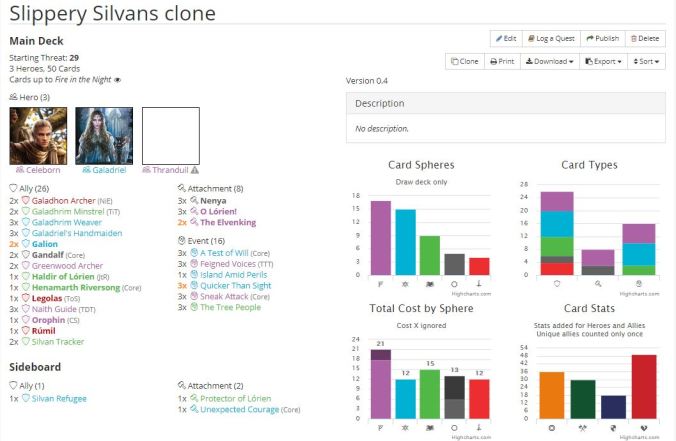Click the Log a Quest button
The height and width of the screenshot is (441, 676).
pyautogui.click(x=550, y=38)
